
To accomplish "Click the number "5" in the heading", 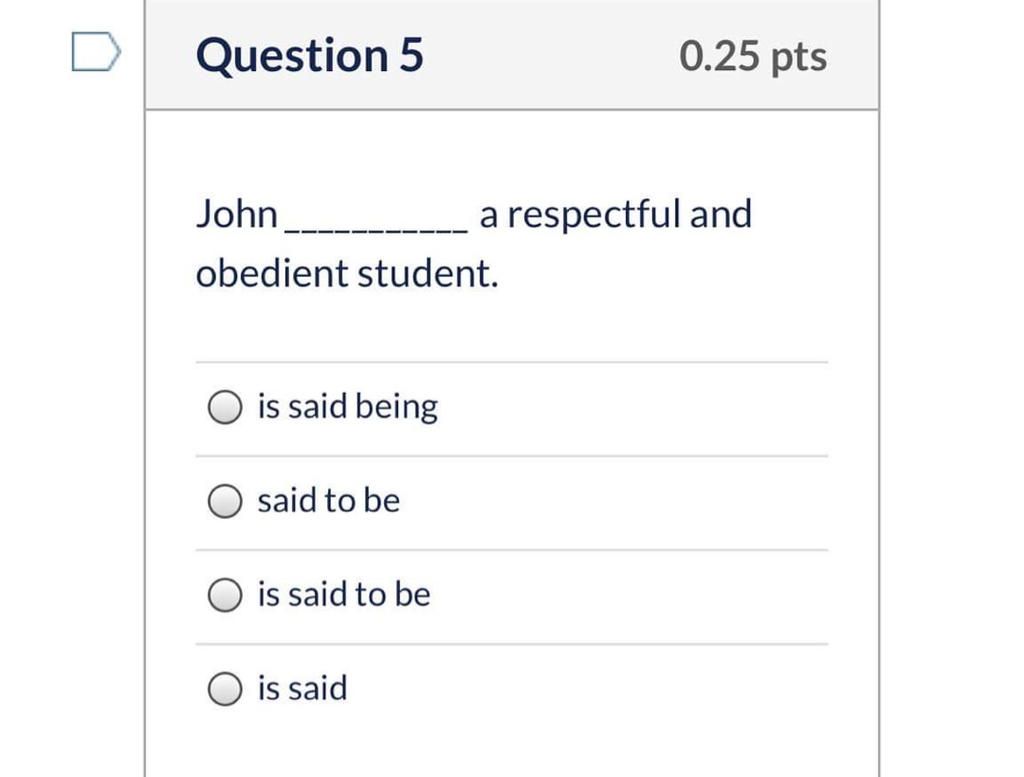I will 412,55.
